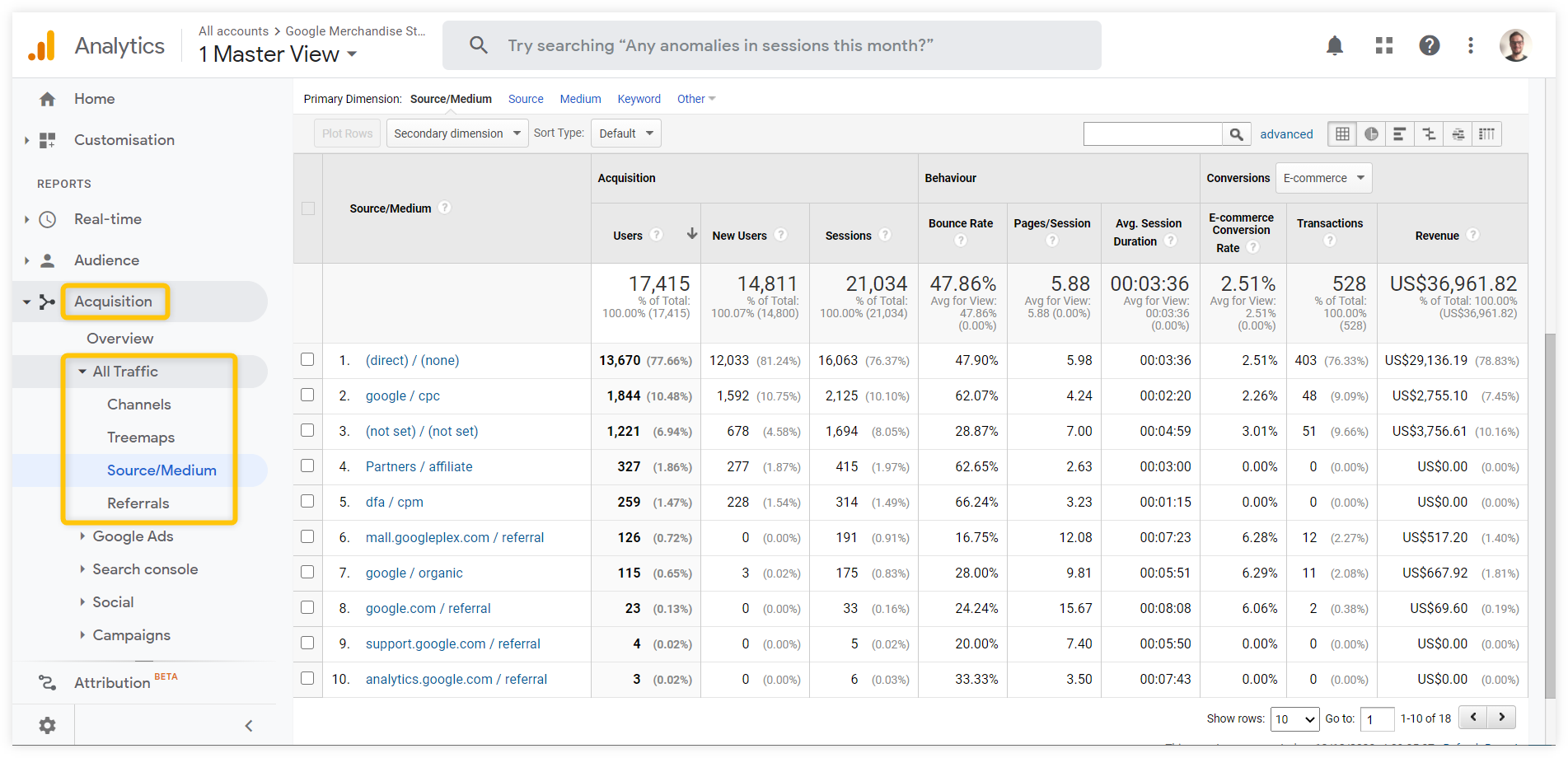Select all rows with header checkbox
Viewport: 1568px width, 758px height.
(x=308, y=208)
